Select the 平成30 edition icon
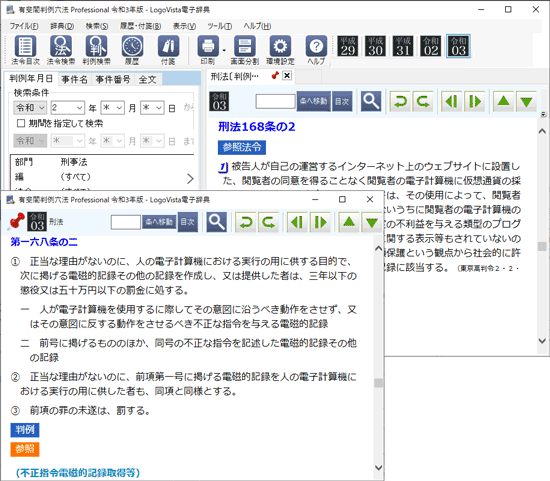The width and height of the screenshot is (550, 481). (375, 46)
